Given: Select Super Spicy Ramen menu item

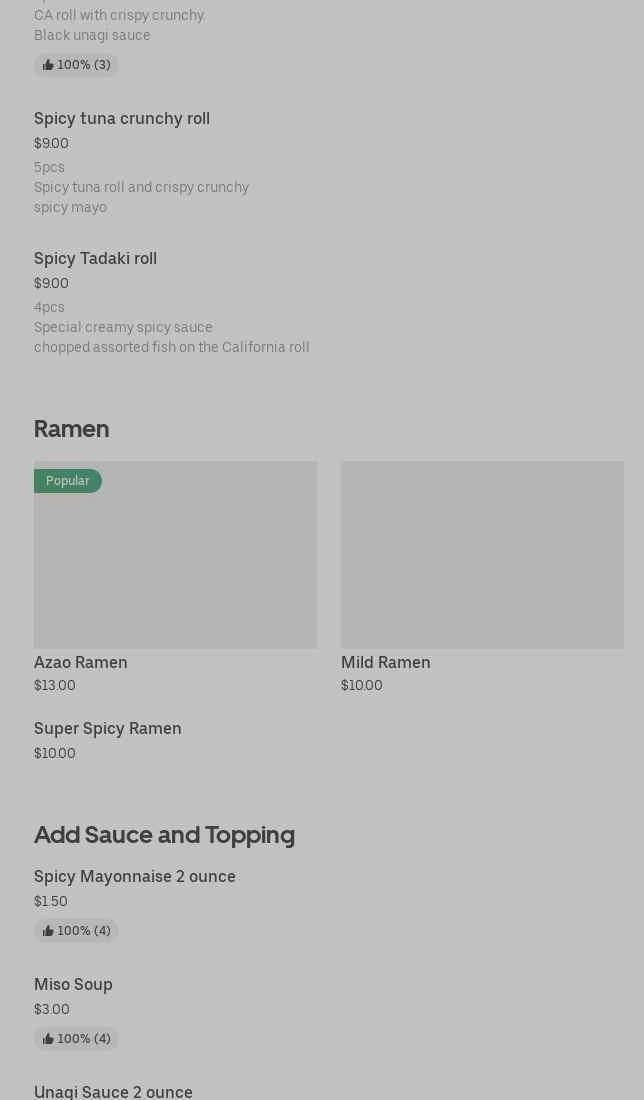Looking at the screenshot, I should [108, 729].
